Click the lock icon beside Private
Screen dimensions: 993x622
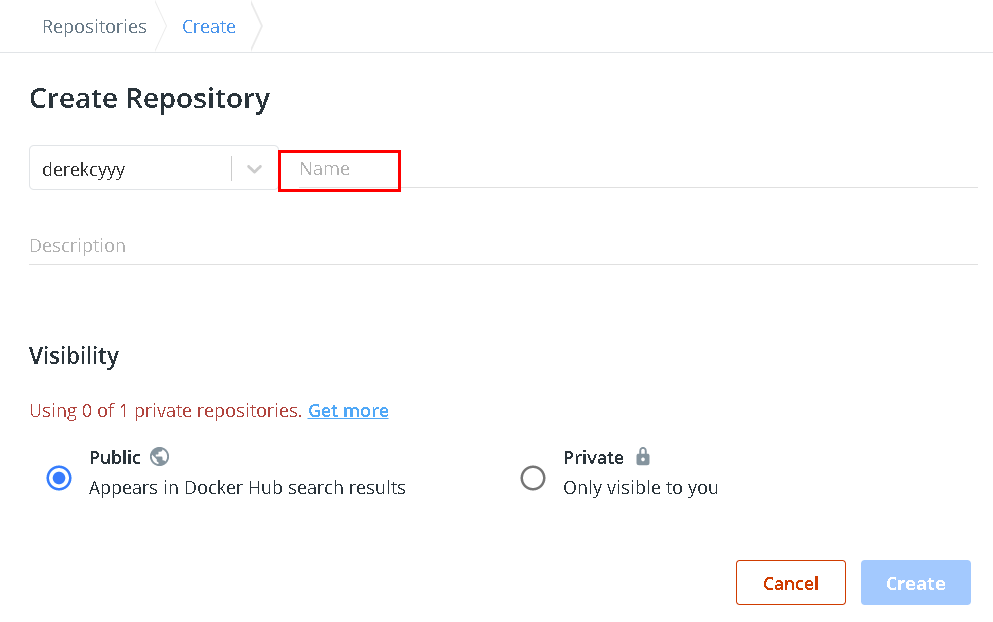click(643, 457)
